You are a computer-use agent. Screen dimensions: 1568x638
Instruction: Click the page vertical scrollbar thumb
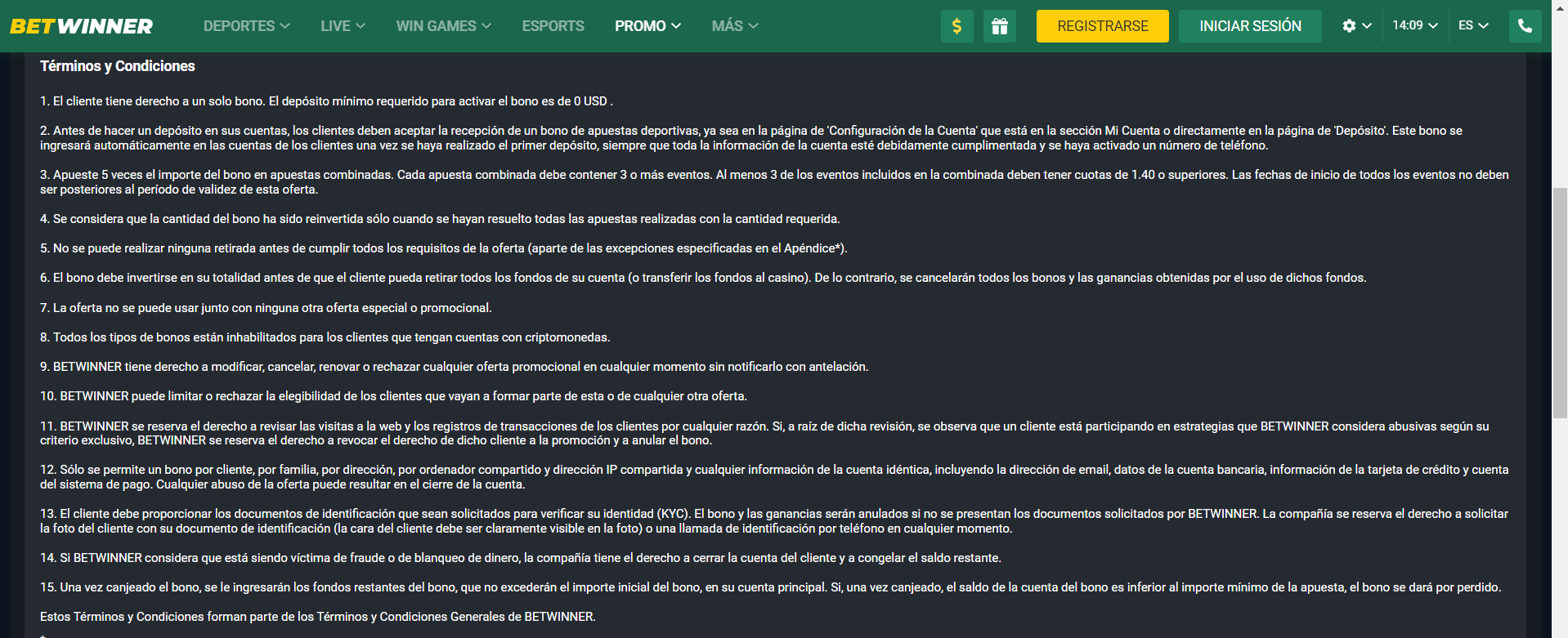click(x=1560, y=302)
